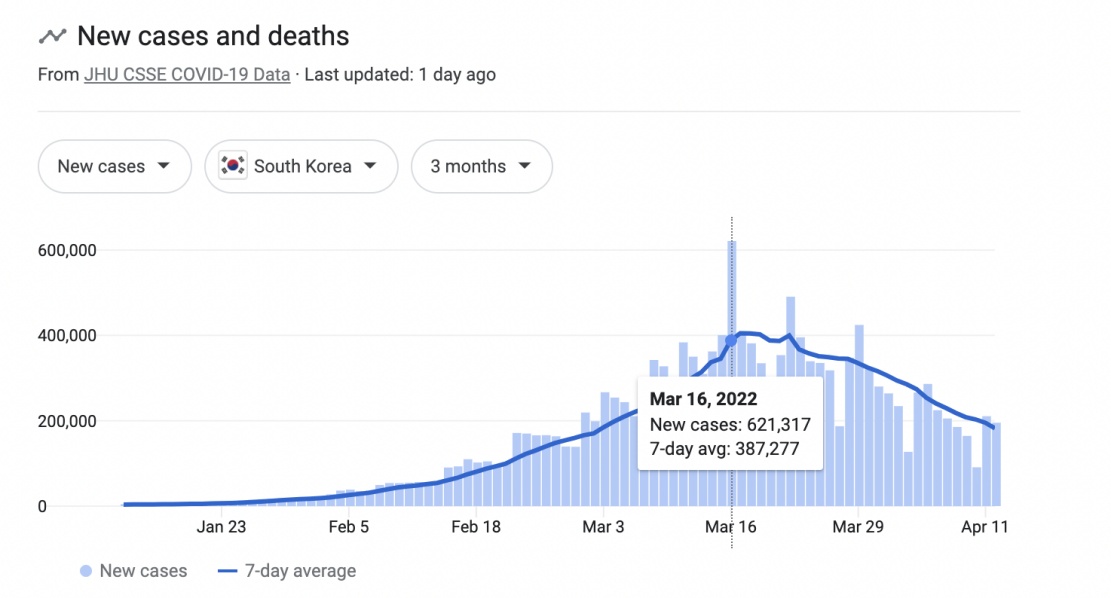Toggle the 7-day average legend label
Viewport: 1111px width, 598px height.
coord(300,571)
